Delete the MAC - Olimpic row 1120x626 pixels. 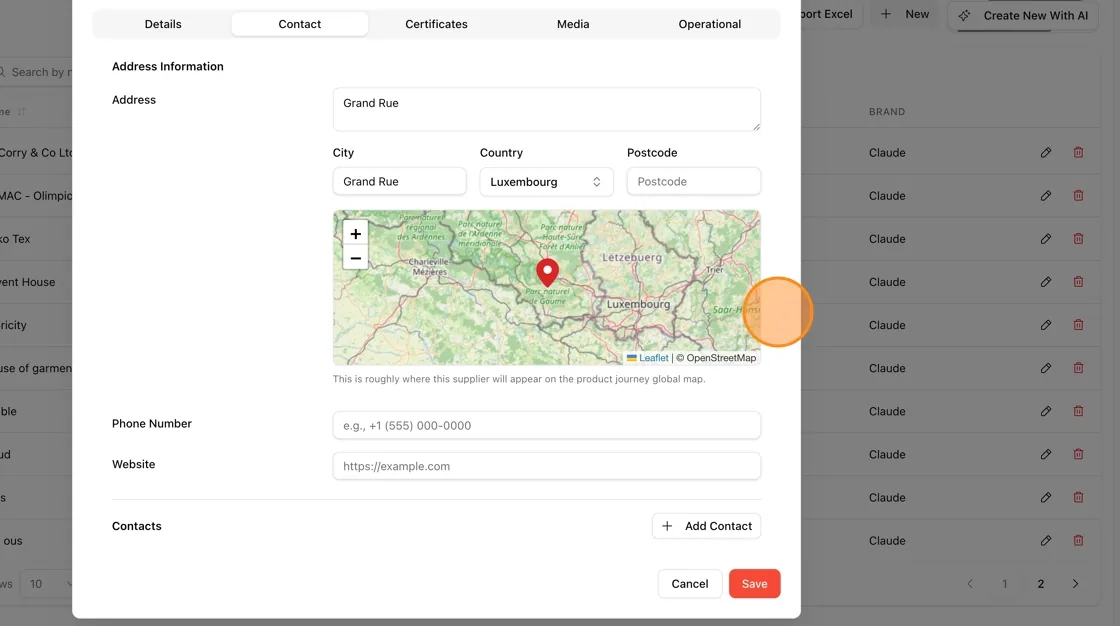coord(1079,196)
